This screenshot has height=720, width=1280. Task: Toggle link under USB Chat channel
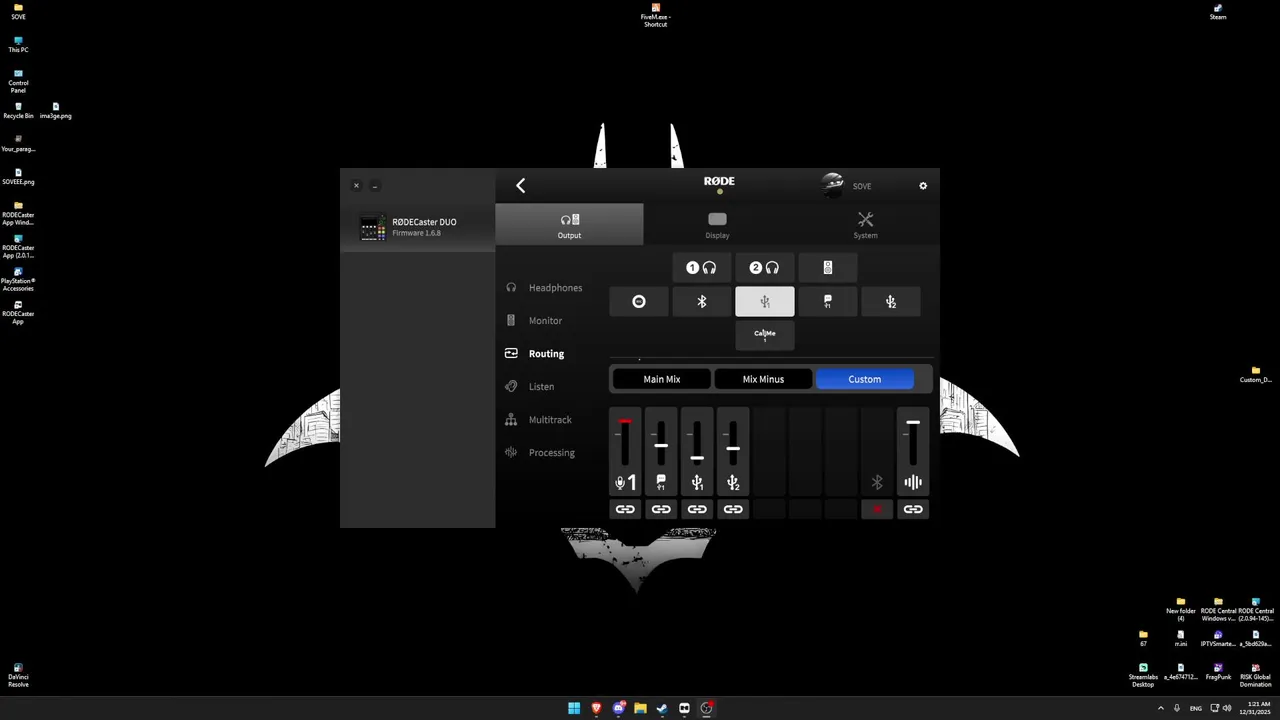tap(661, 509)
